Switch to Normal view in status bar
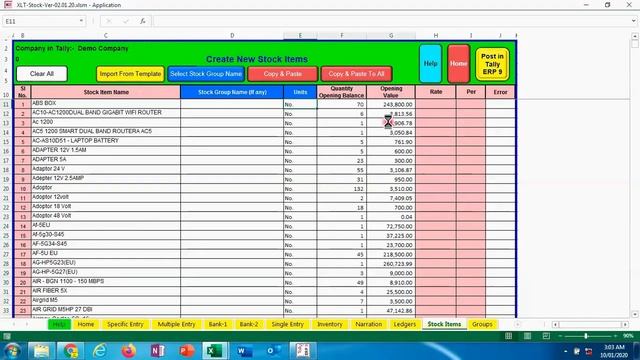Screen dimensions: 640x360 tap(508, 336)
